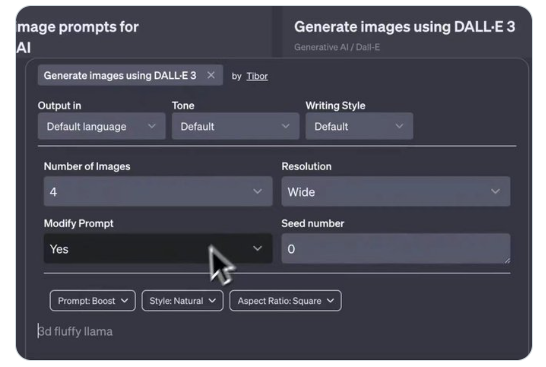Expand the Prompt: Boost option
The width and height of the screenshot is (546, 367).
click(93, 301)
